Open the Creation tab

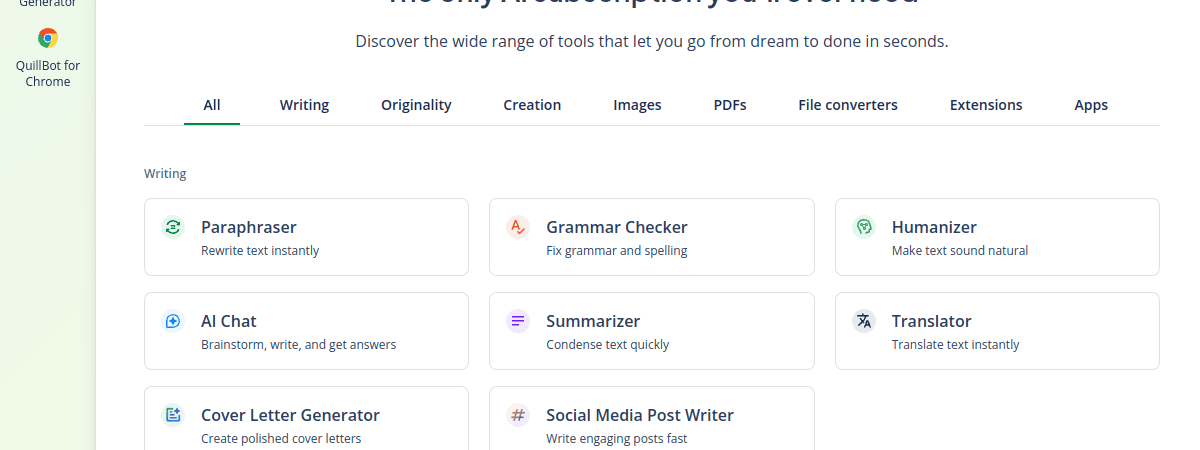pos(532,105)
